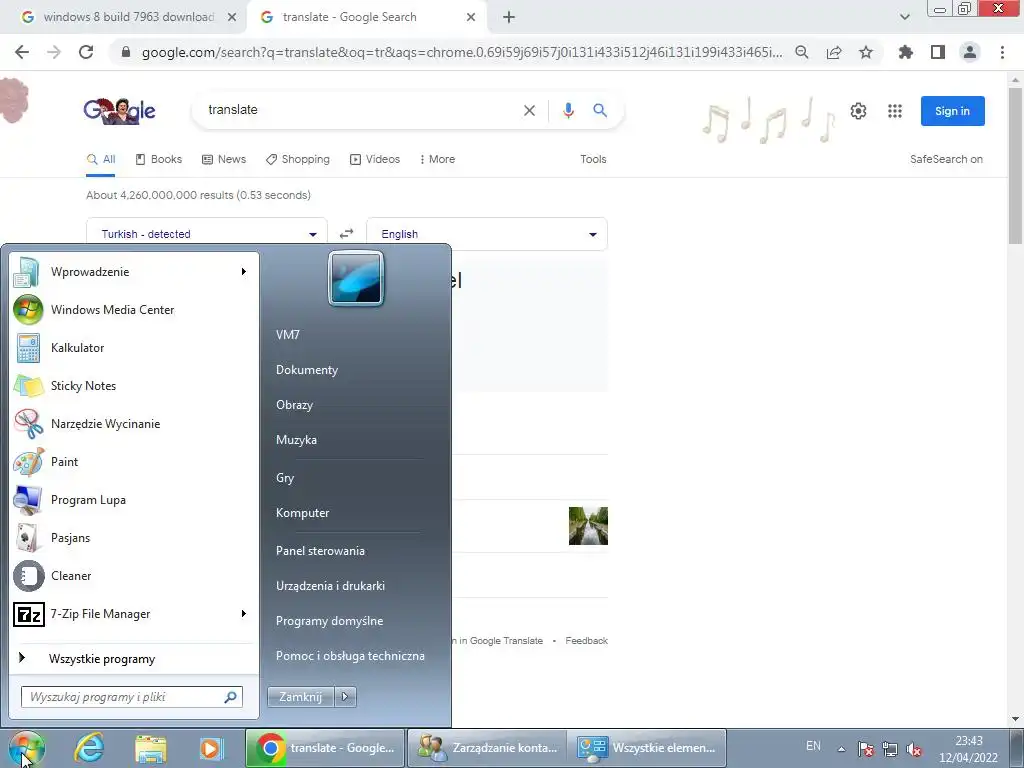Clear the Google search box text

point(530,110)
